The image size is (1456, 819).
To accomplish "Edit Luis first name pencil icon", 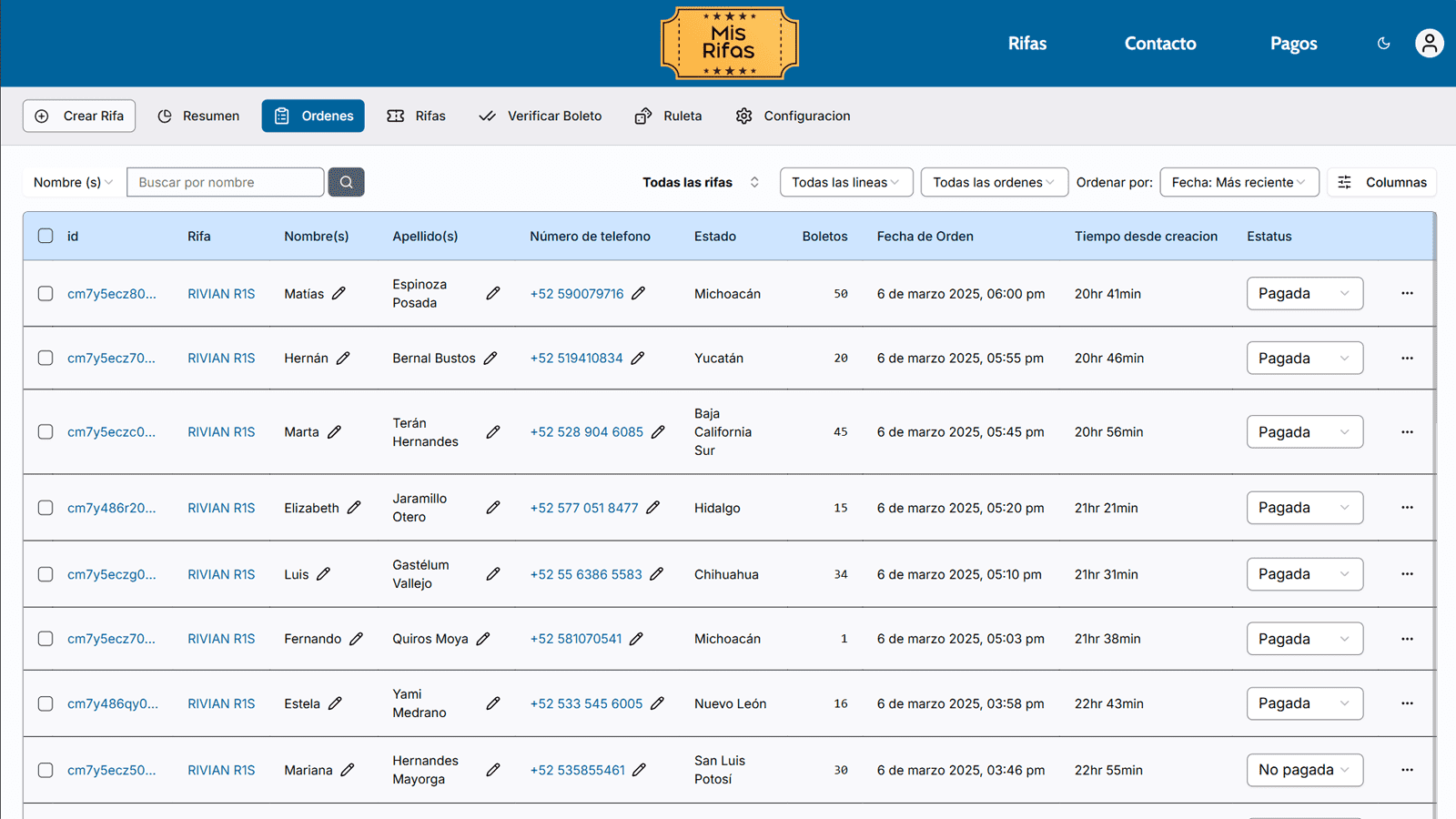I will coord(323,573).
